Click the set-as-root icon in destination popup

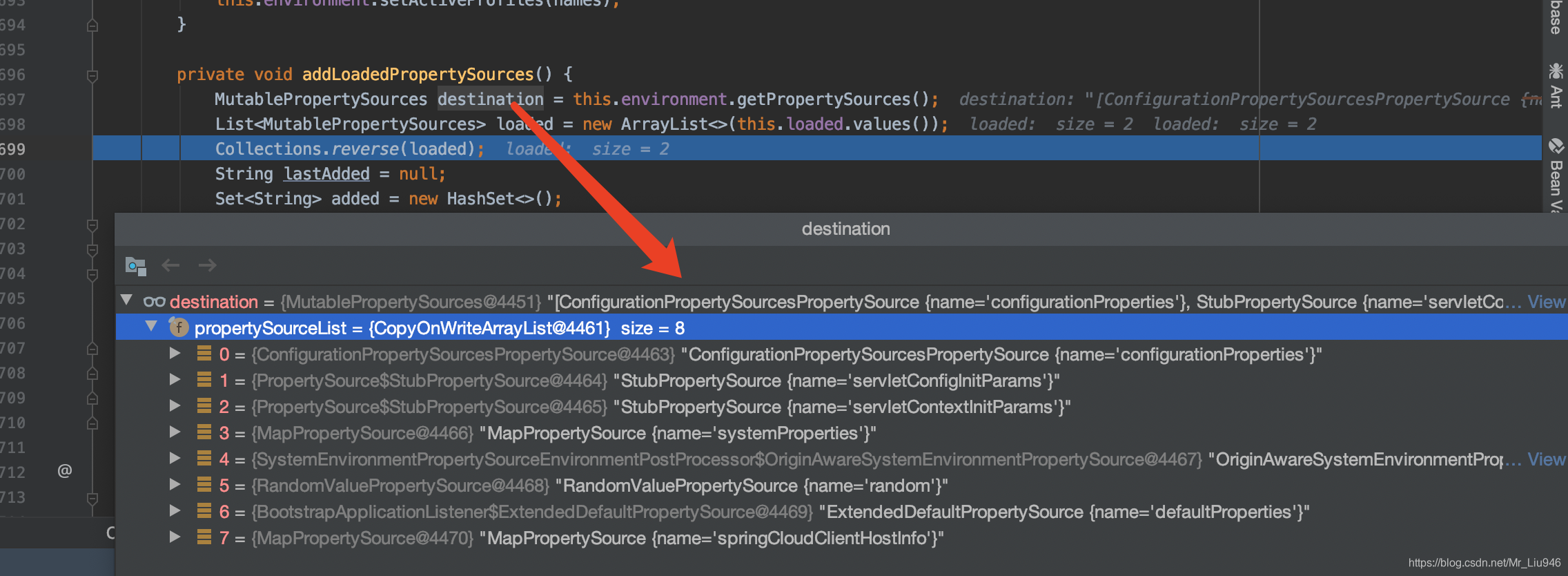click(x=135, y=266)
